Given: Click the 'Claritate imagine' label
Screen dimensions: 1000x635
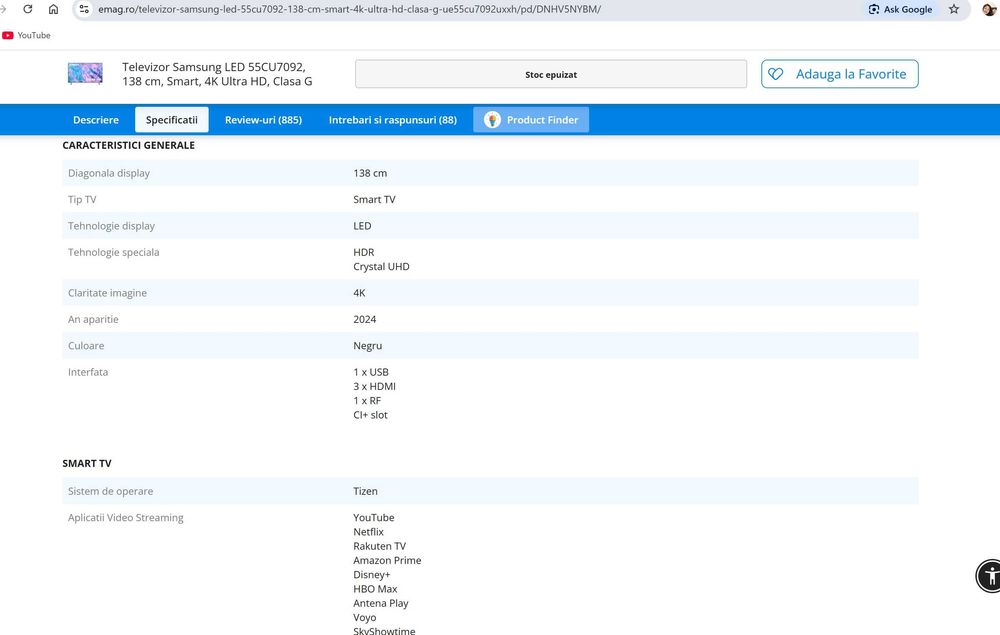Looking at the screenshot, I should coord(107,293).
